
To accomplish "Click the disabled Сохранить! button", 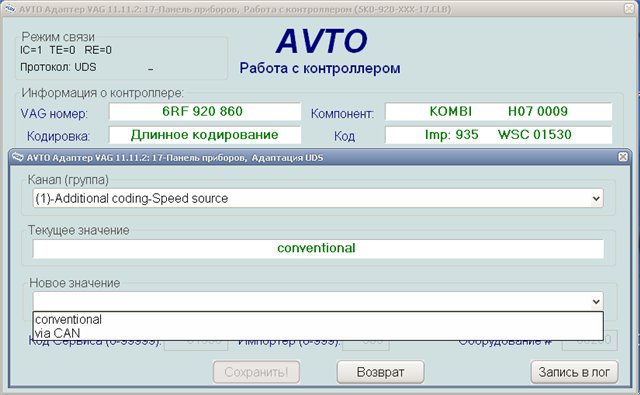I will pos(256,372).
